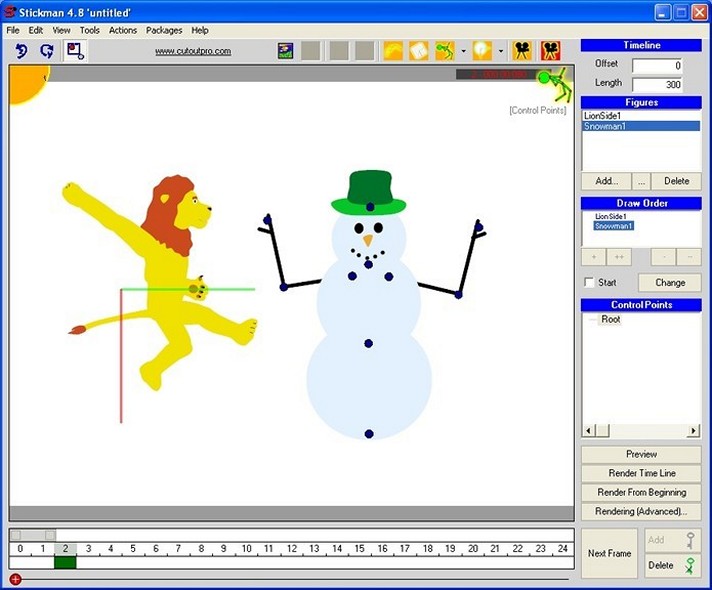Screen dimensions: 712x590
Task: Select the snowman's left hand control point
Action: (267, 221)
